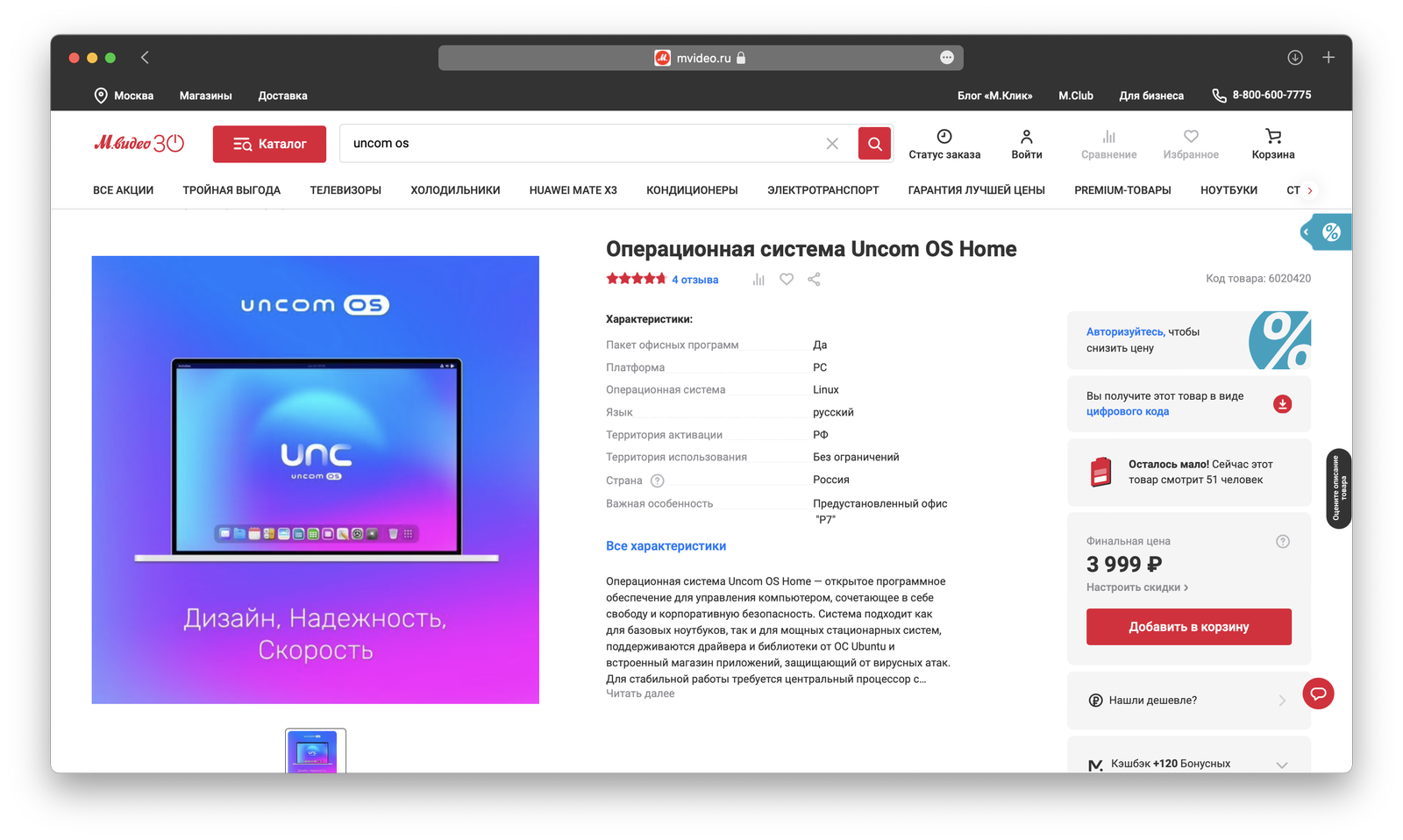Image resolution: width=1403 pixels, height=840 pixels.
Task: Select ТРОЙНАЯ ВЫГОДА menu item
Action: (231, 190)
